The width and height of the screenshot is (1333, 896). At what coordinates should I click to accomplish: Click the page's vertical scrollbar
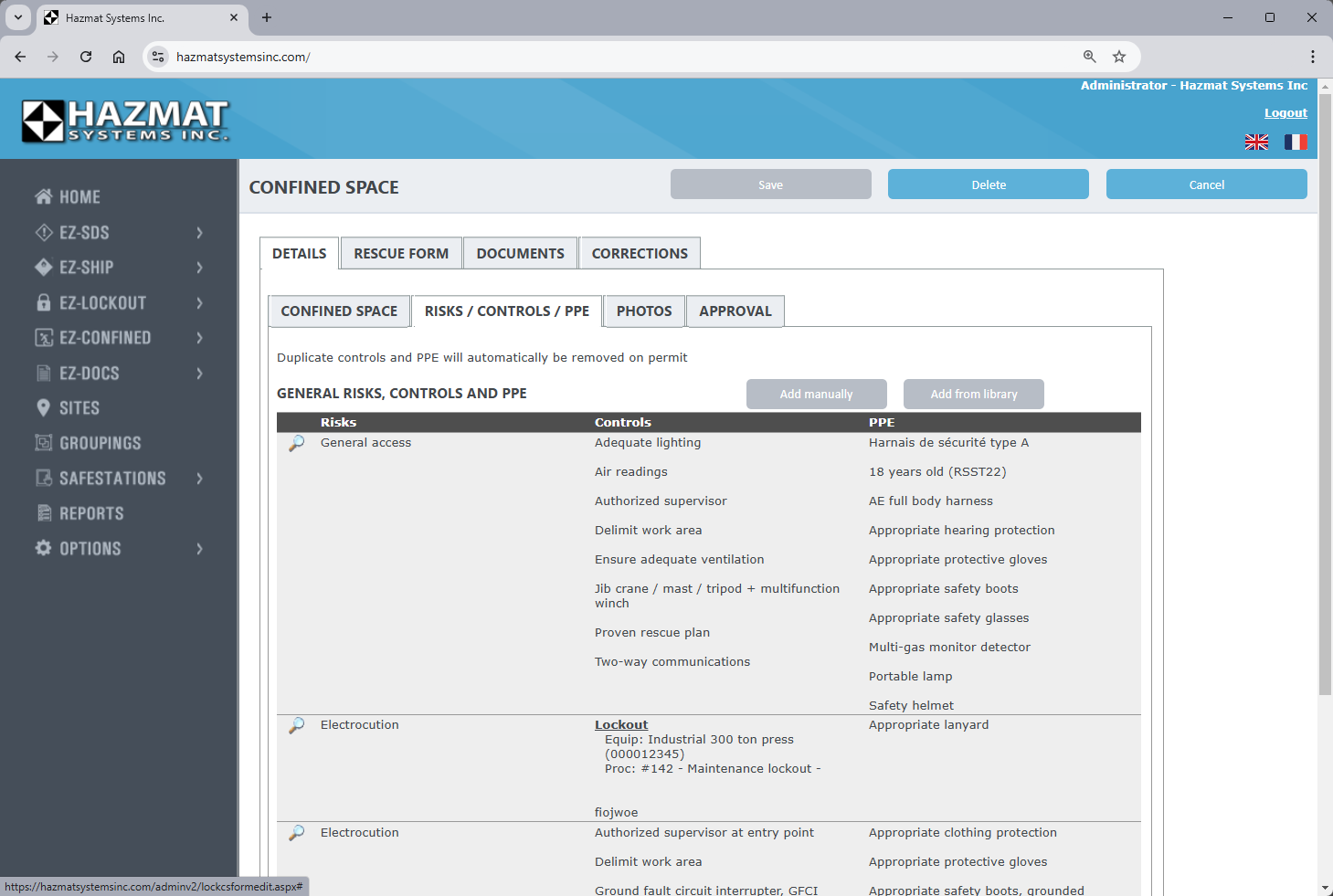coord(1325,457)
